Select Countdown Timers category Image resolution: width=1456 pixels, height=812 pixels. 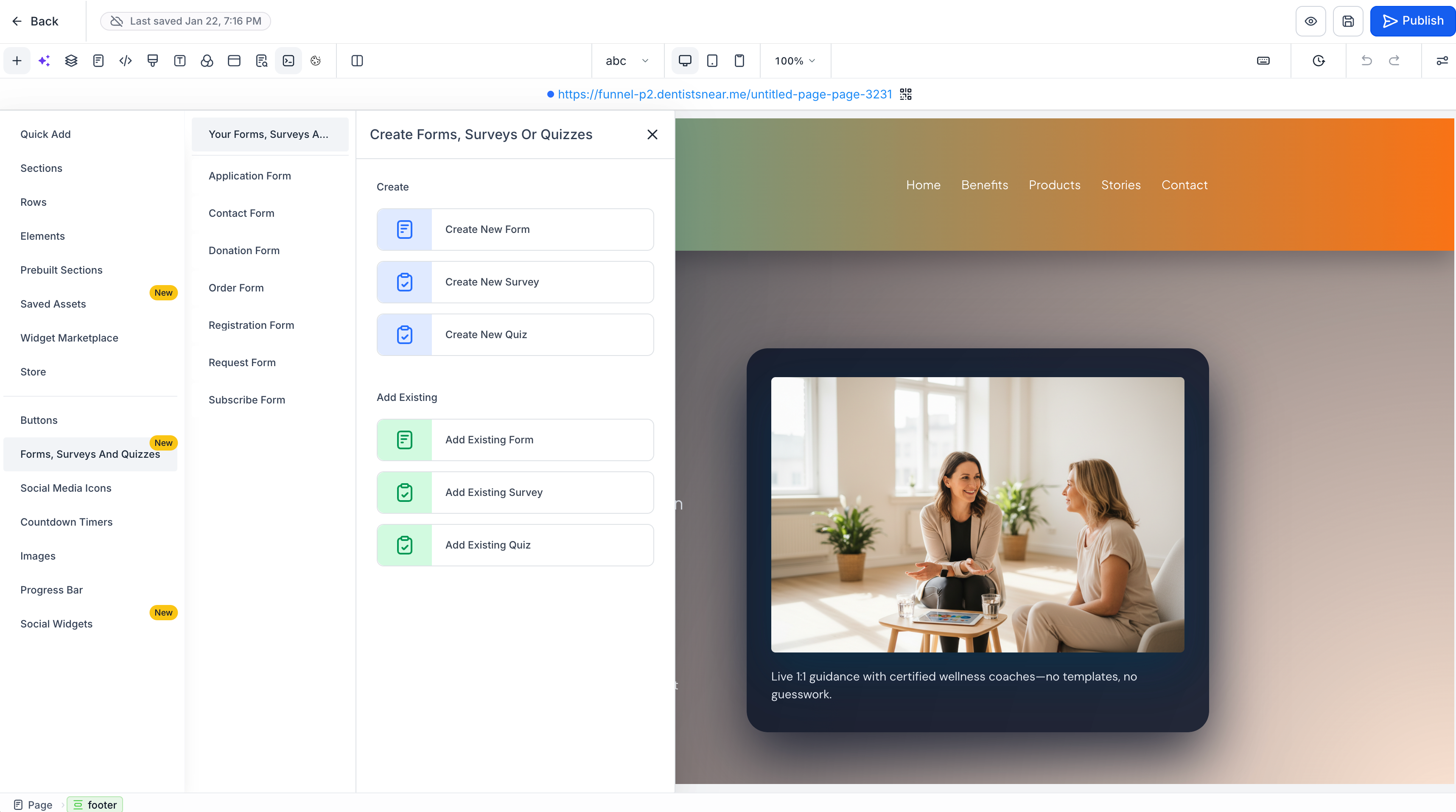90,521
